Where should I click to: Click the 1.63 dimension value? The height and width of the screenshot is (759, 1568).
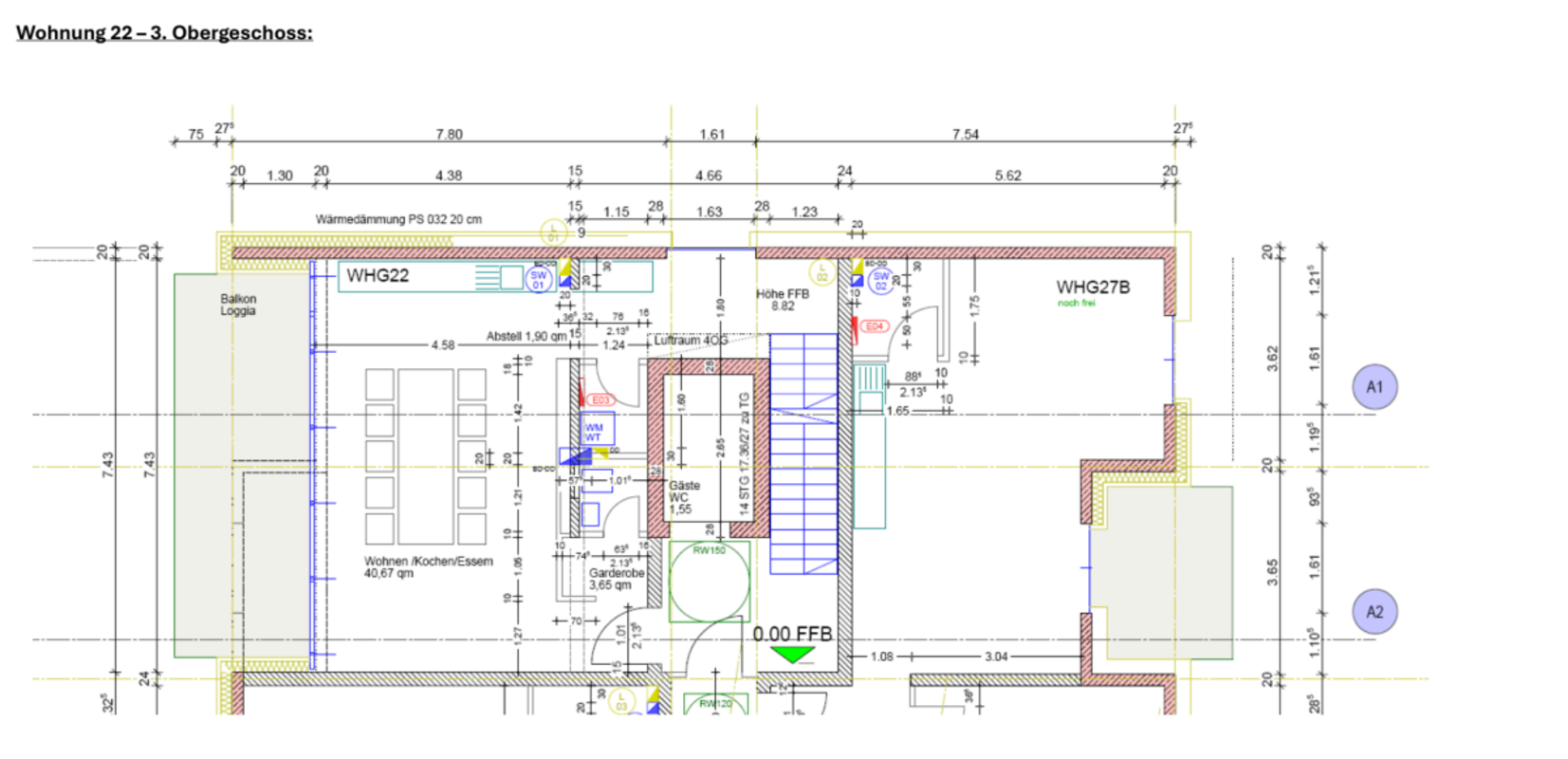click(x=710, y=212)
